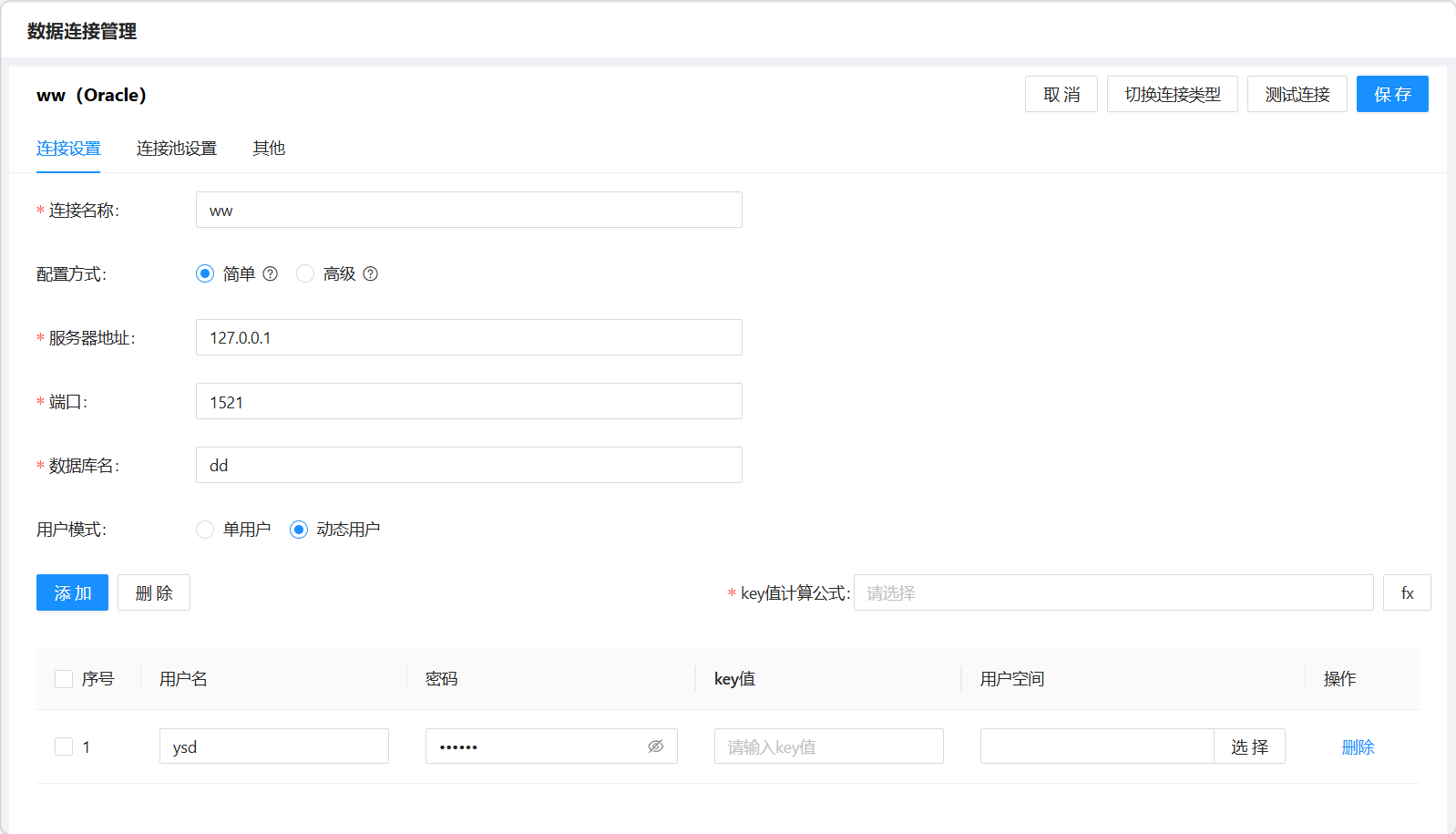The image size is (1456, 834).
Task: Click the 添加 button to add user
Action: point(72,593)
